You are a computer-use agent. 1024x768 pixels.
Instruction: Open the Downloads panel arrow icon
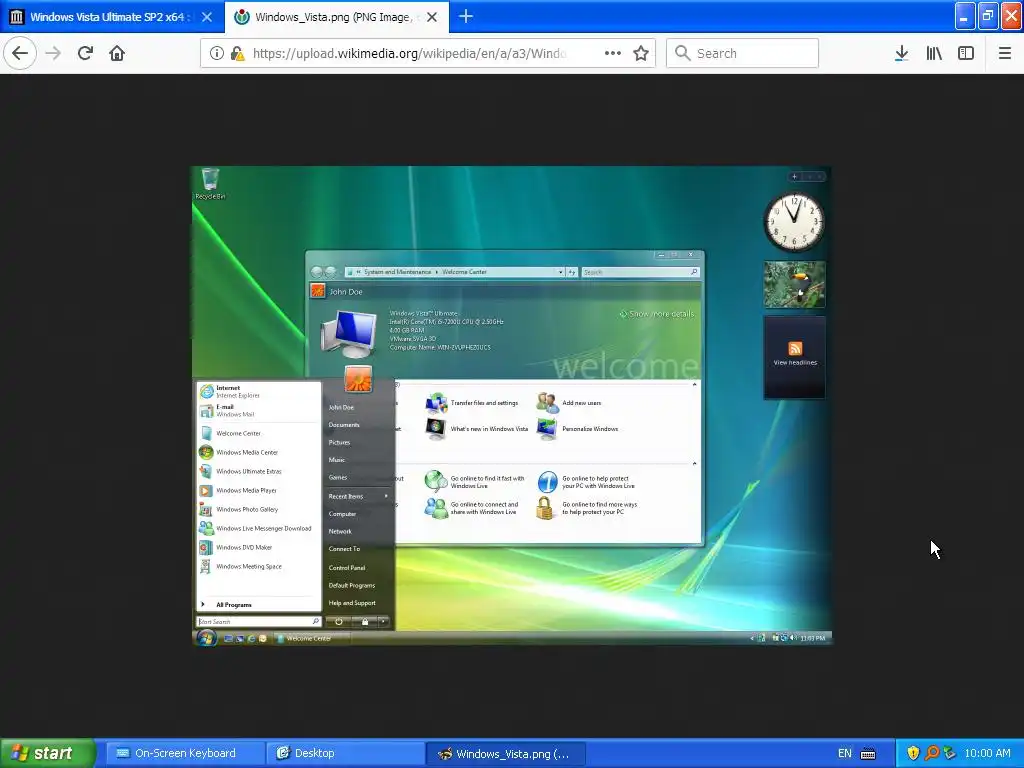901,53
